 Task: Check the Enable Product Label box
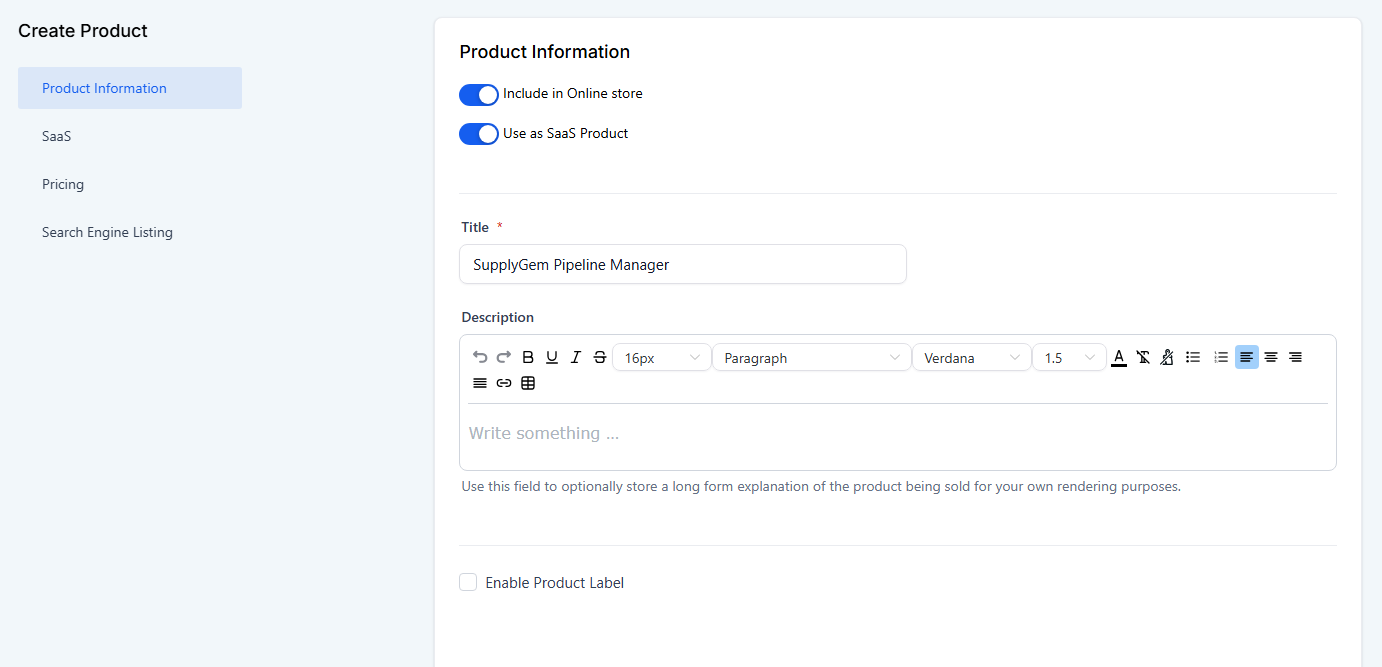[468, 582]
